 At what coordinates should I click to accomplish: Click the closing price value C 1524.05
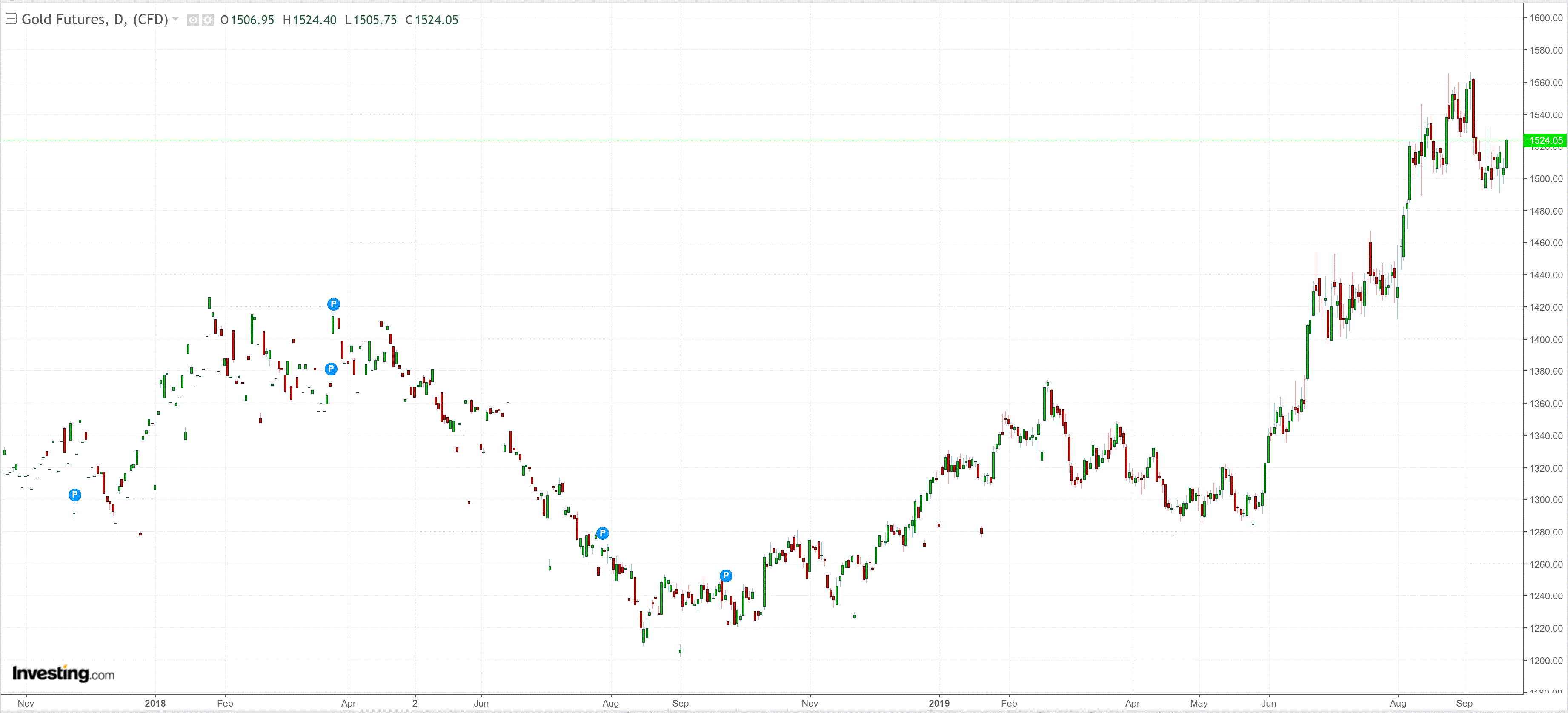pyautogui.click(x=432, y=20)
